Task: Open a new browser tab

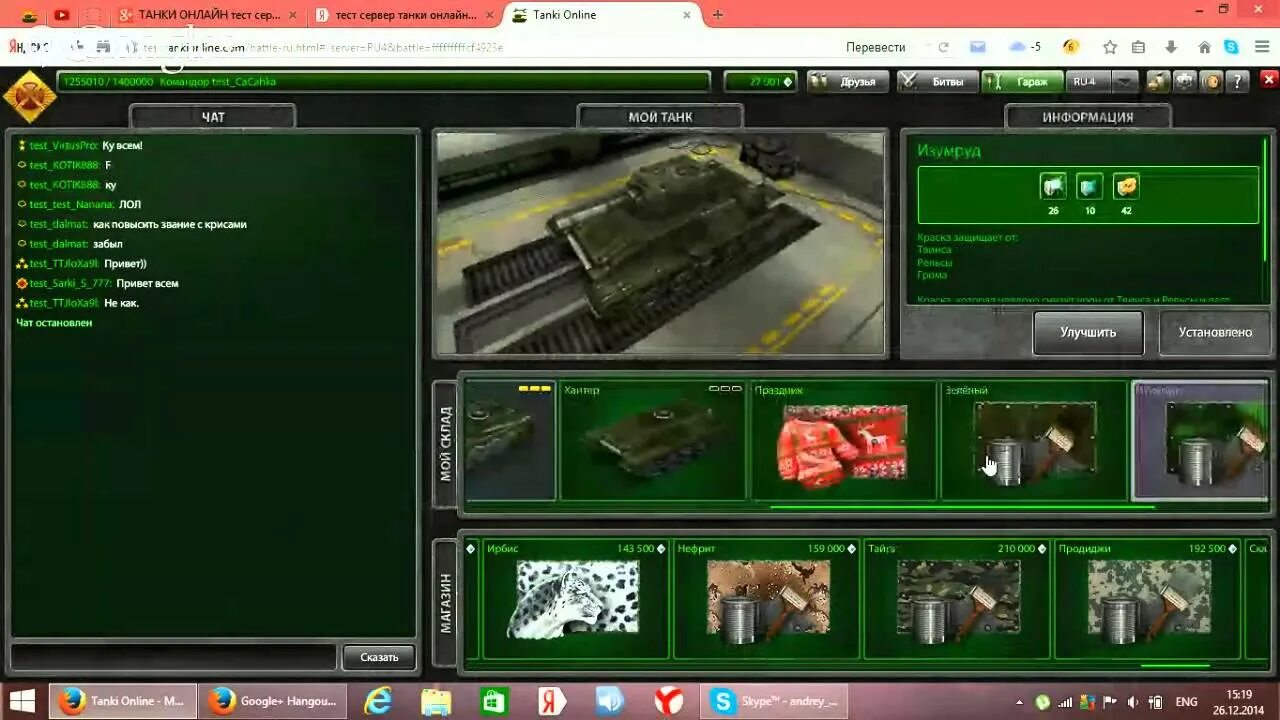Action: tap(718, 15)
